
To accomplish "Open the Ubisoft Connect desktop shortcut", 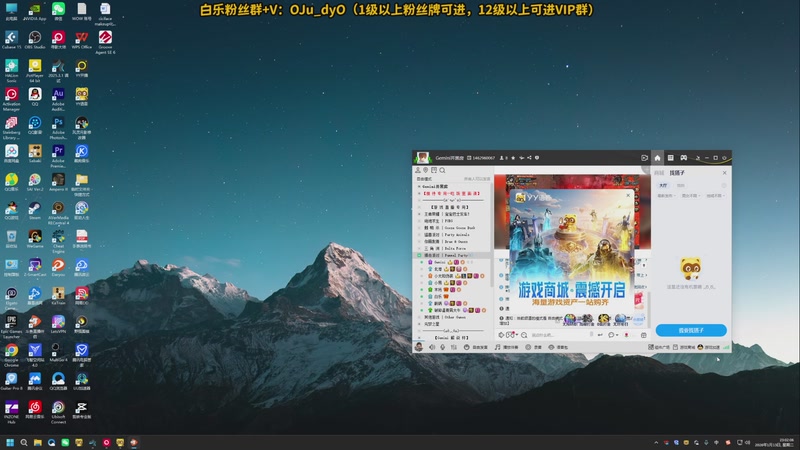I will (58, 412).
